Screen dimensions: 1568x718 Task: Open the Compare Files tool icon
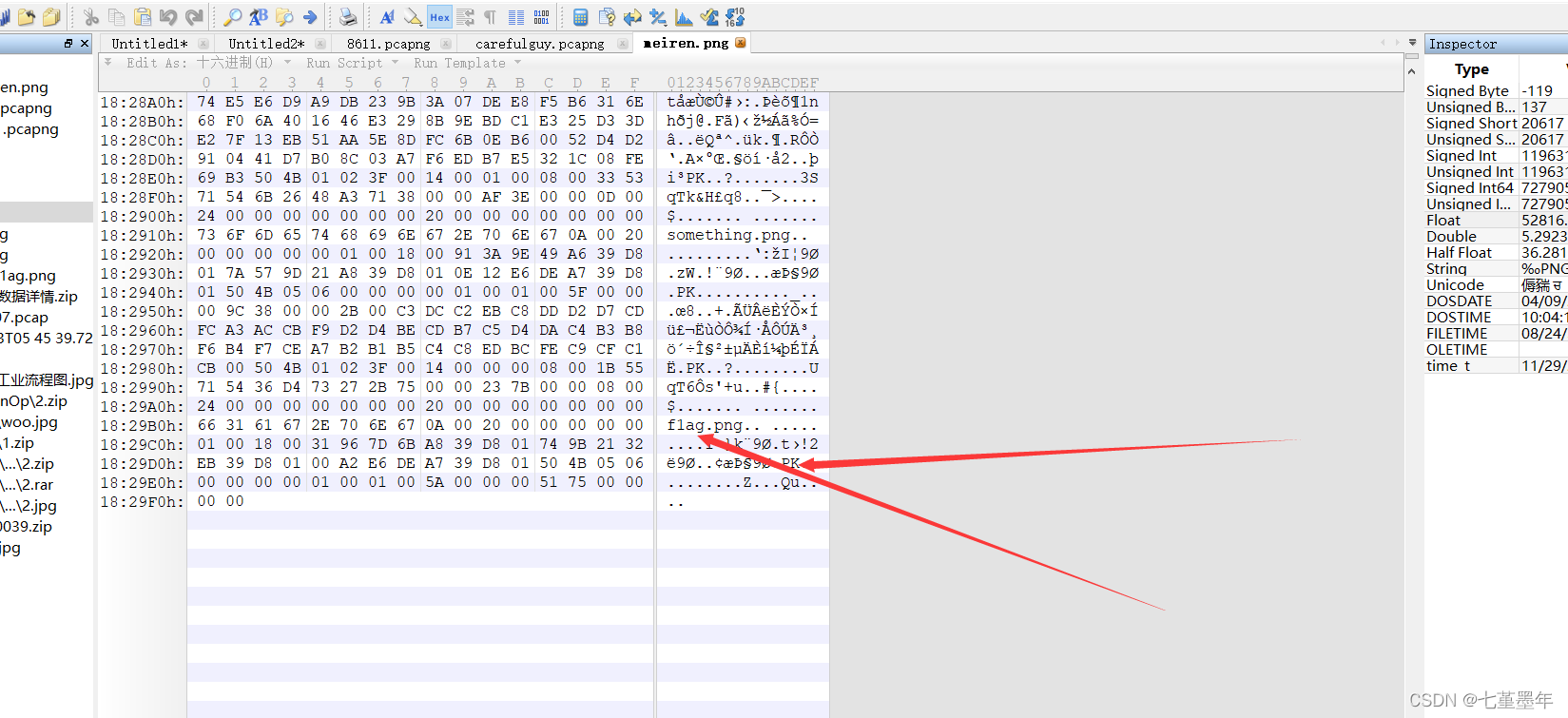pos(607,17)
